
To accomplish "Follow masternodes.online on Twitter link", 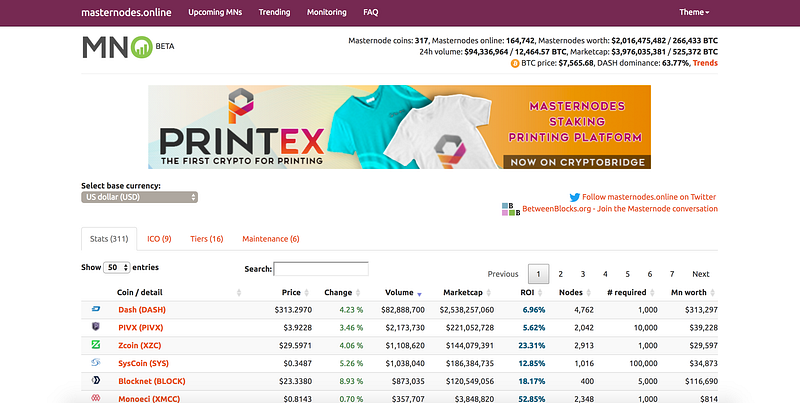I will click(x=649, y=197).
